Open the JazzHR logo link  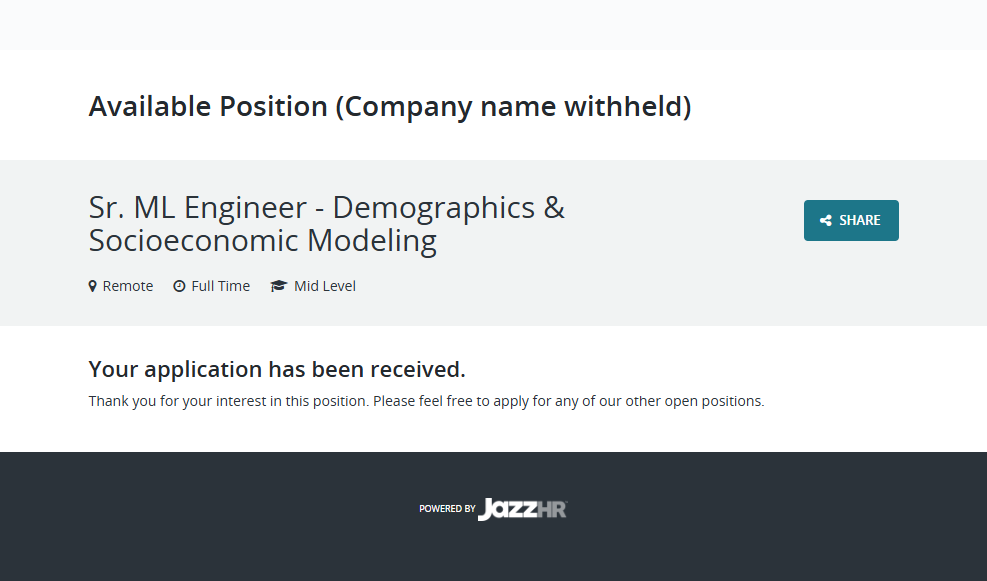tap(522, 509)
